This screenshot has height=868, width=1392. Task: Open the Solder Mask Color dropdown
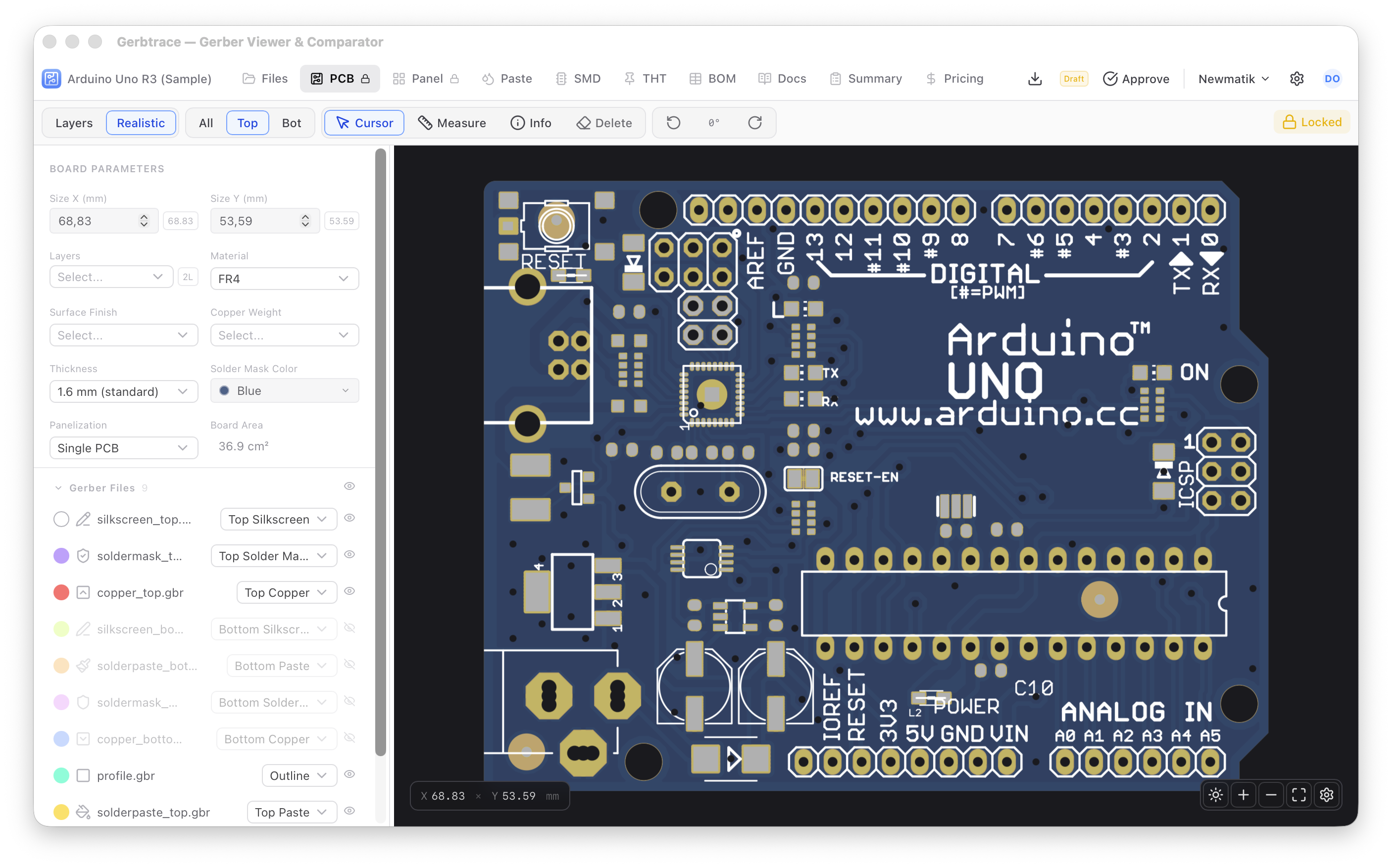pyautogui.click(x=284, y=391)
